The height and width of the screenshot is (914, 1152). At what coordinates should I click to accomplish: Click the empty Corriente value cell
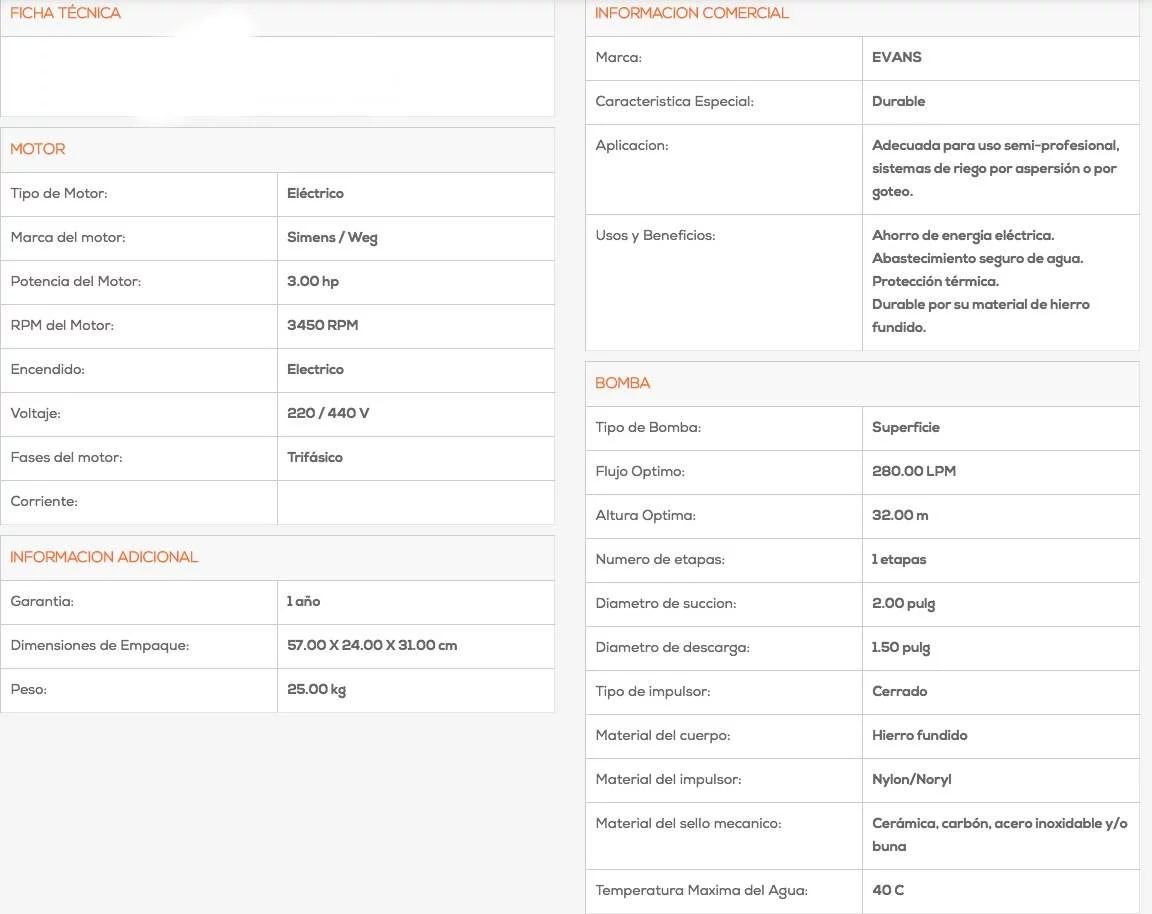pyautogui.click(x=415, y=502)
